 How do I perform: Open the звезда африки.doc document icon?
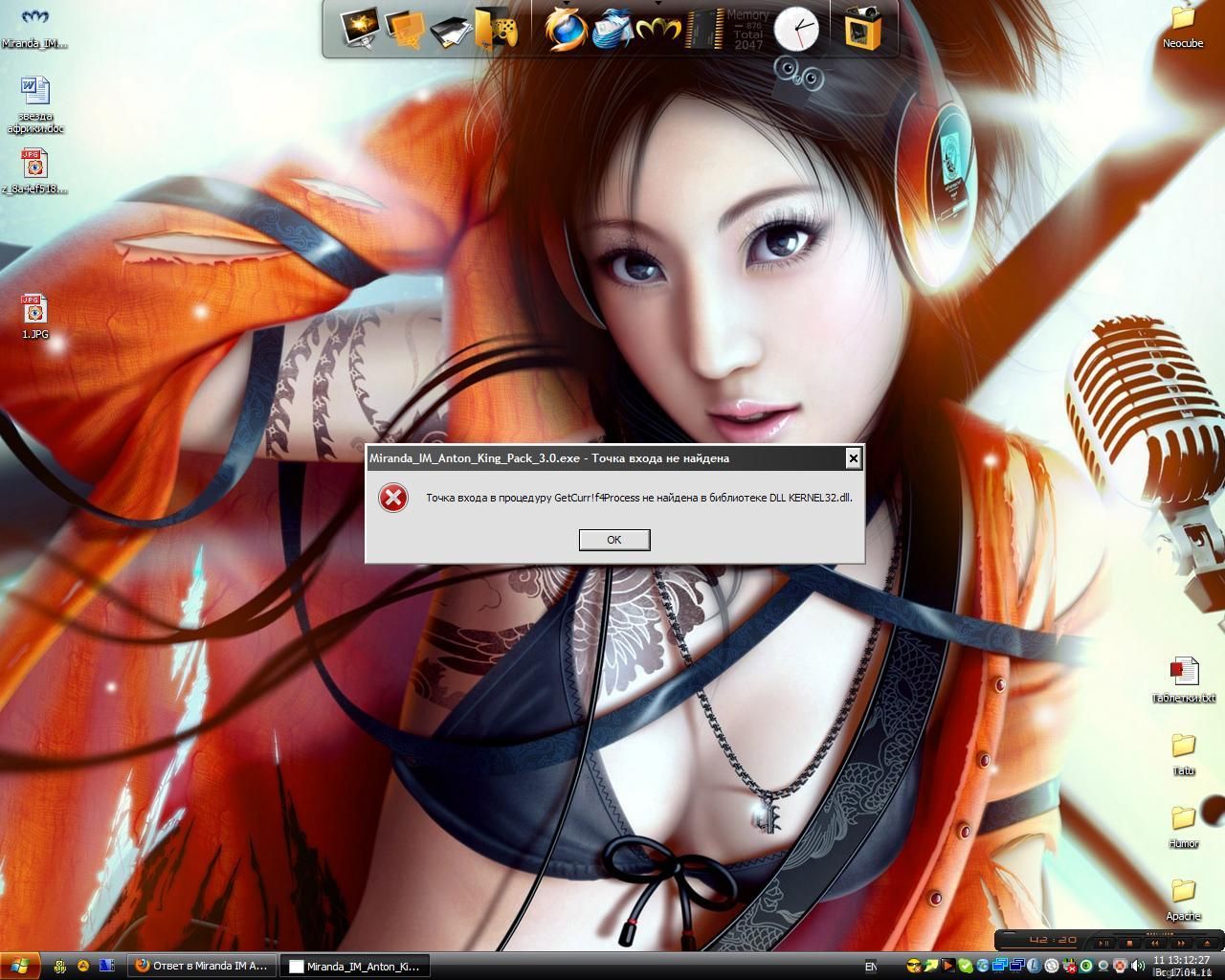(35, 104)
